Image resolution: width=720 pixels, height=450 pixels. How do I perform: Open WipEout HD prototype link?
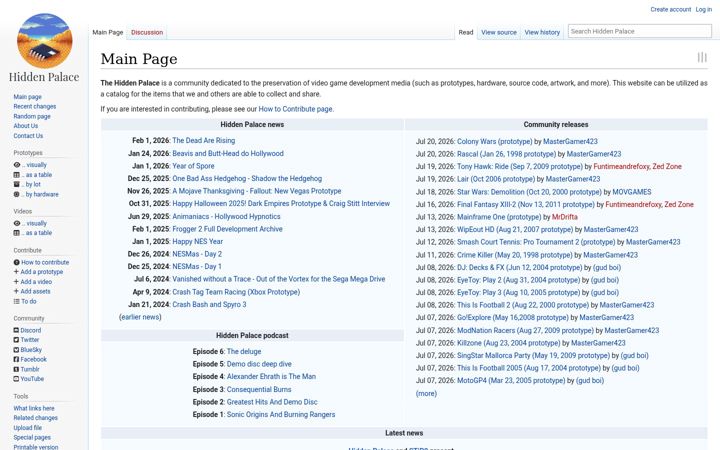click(x=515, y=229)
